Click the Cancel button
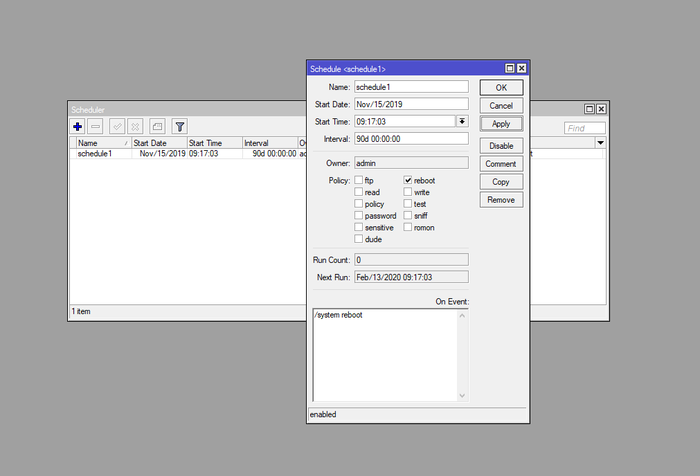 point(501,106)
